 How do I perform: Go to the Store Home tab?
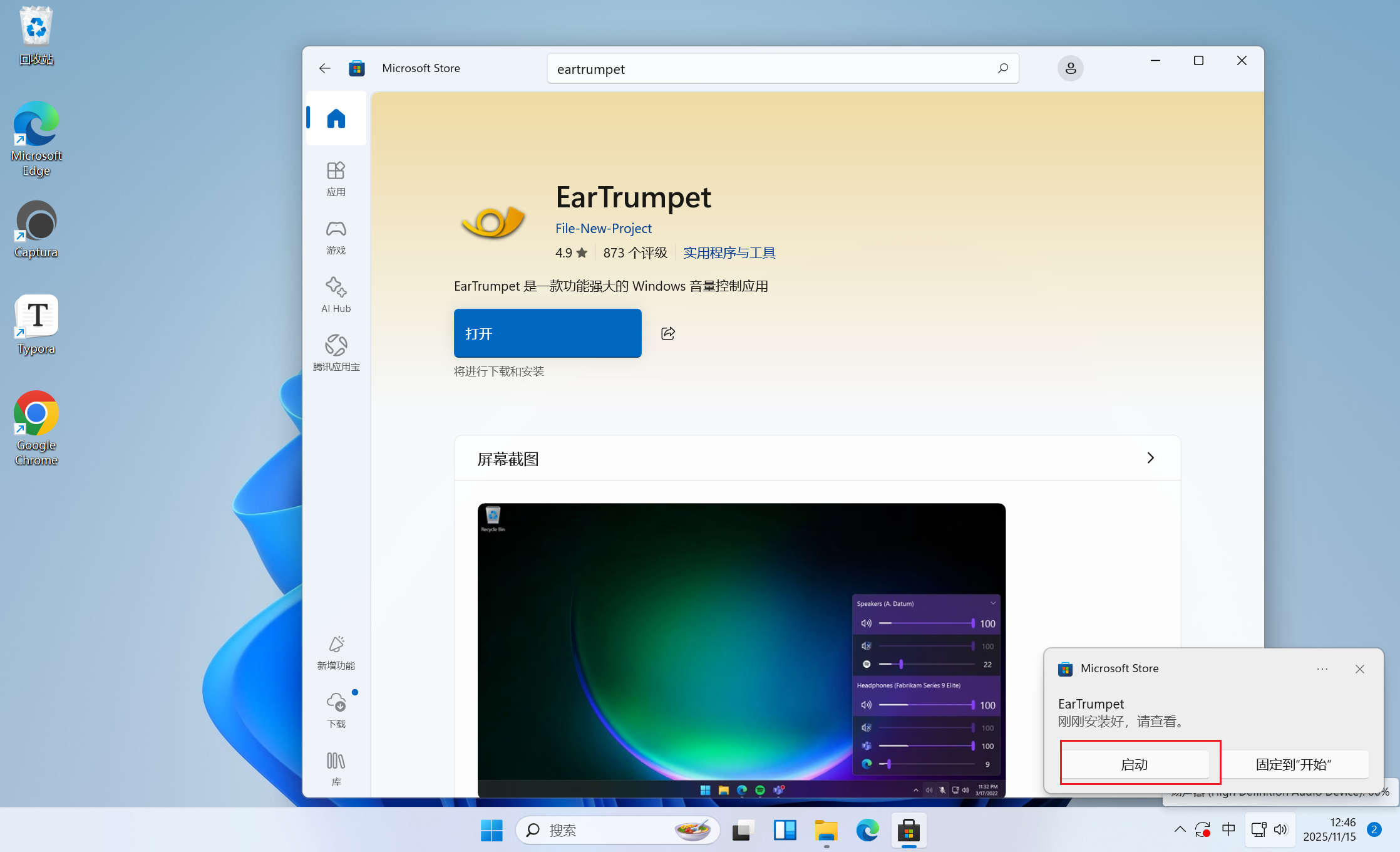(x=336, y=118)
